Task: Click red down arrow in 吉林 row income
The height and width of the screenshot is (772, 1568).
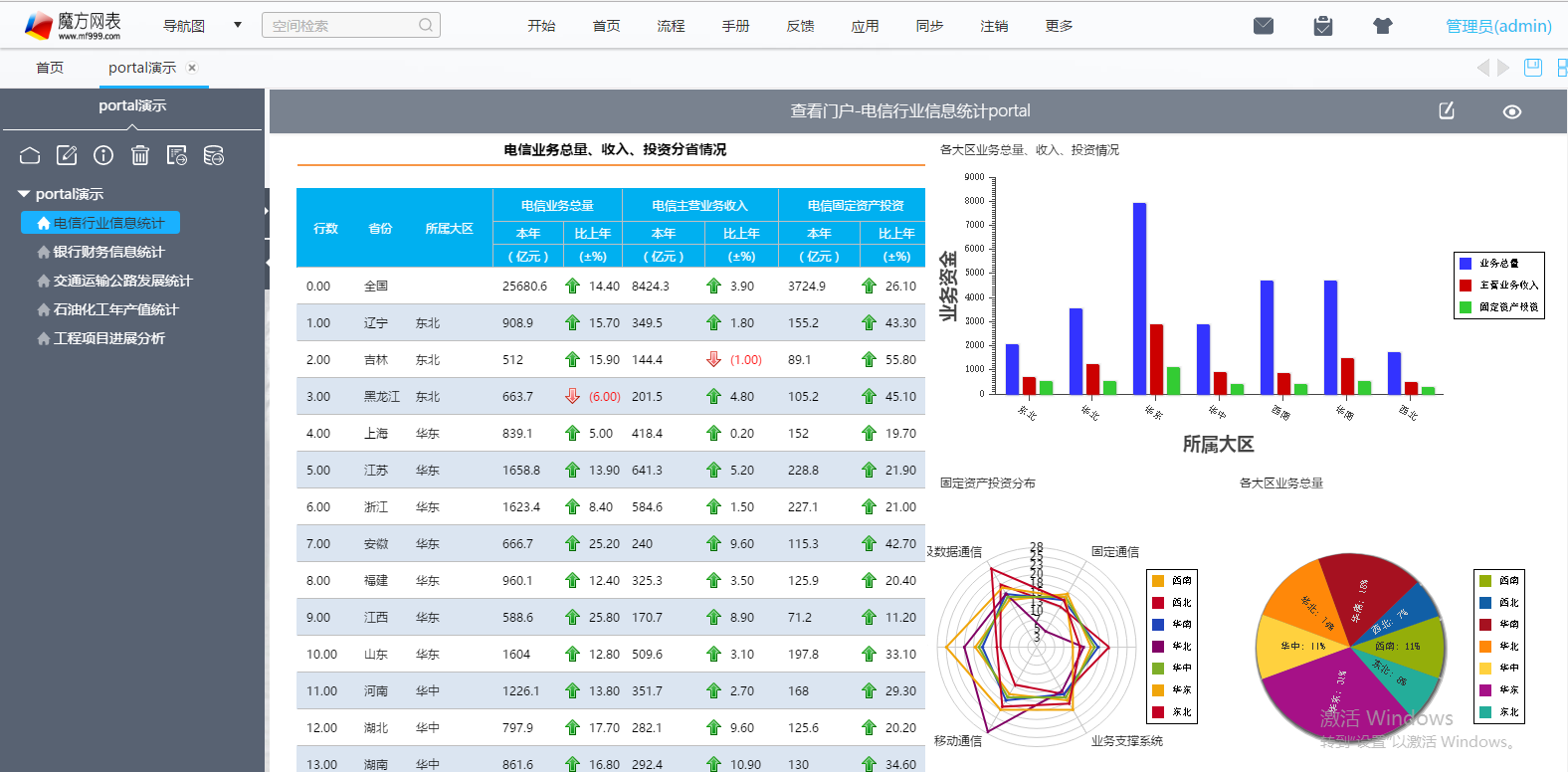Action: click(713, 359)
